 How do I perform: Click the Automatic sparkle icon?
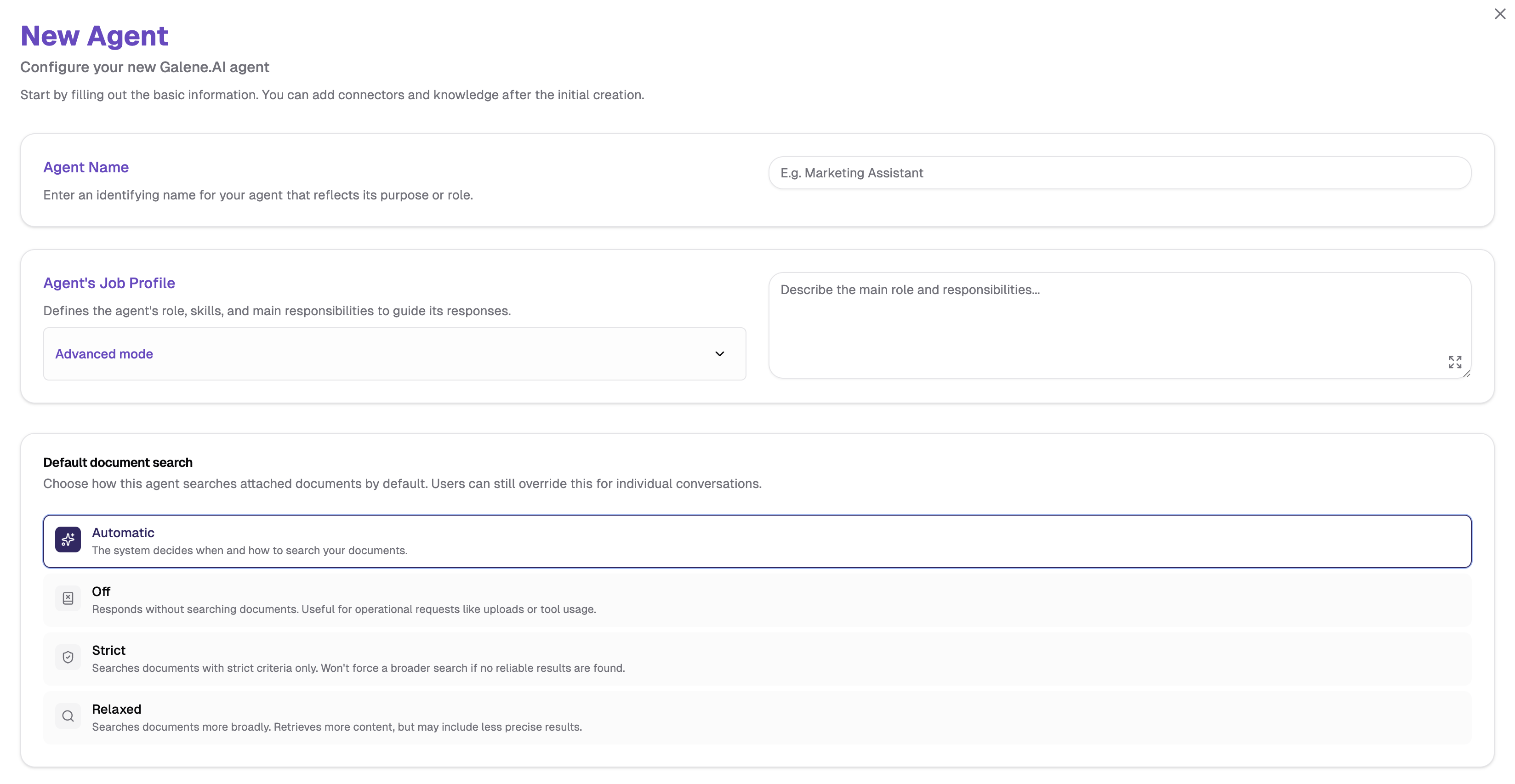point(68,540)
